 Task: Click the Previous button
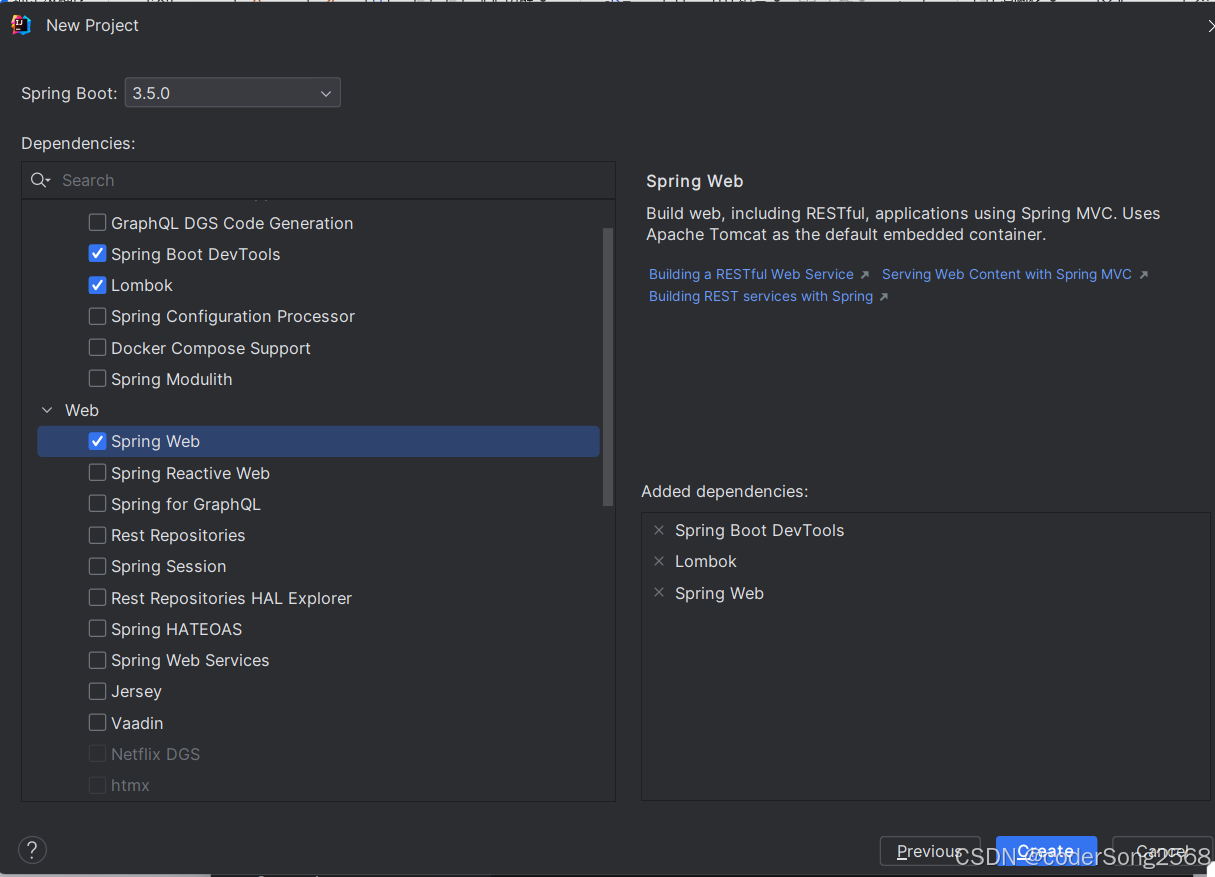click(930, 851)
